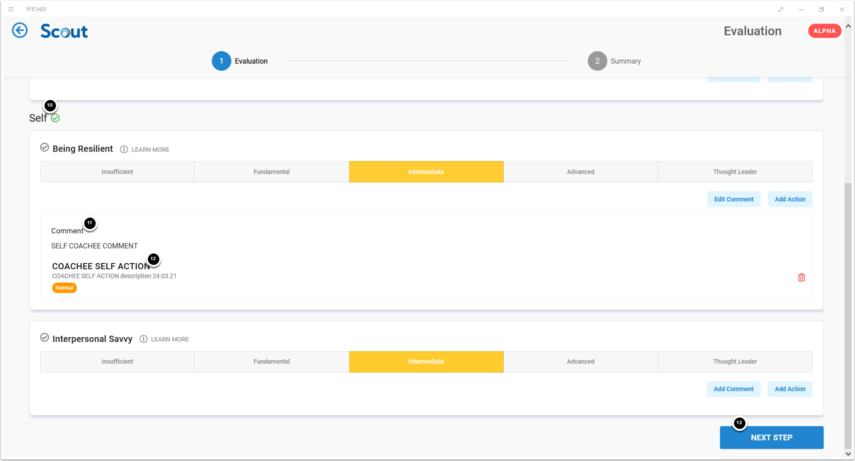Select Advanced for Being Resilient
This screenshot has width=855, height=461.
(580, 172)
